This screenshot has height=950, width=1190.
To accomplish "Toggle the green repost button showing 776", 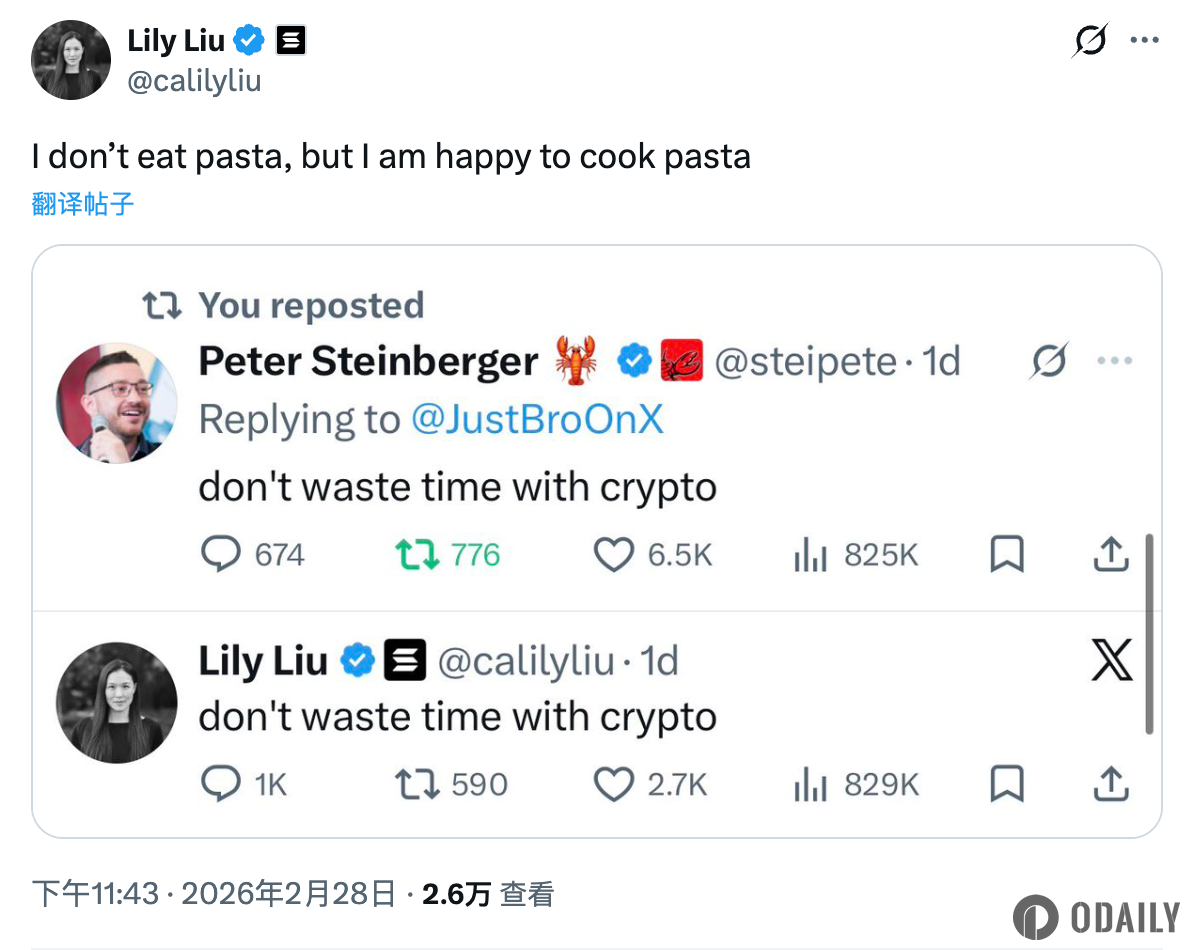I will point(417,555).
